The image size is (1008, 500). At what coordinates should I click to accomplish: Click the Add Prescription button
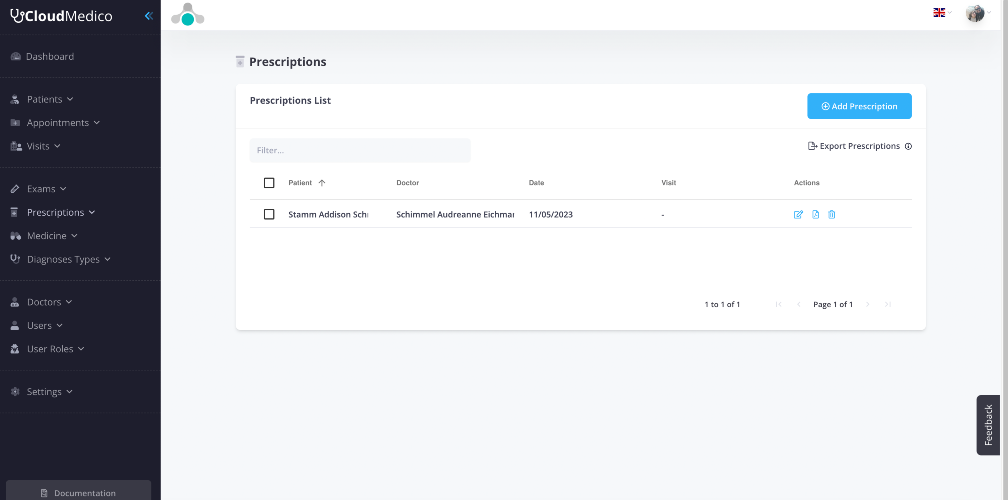[x=860, y=106]
